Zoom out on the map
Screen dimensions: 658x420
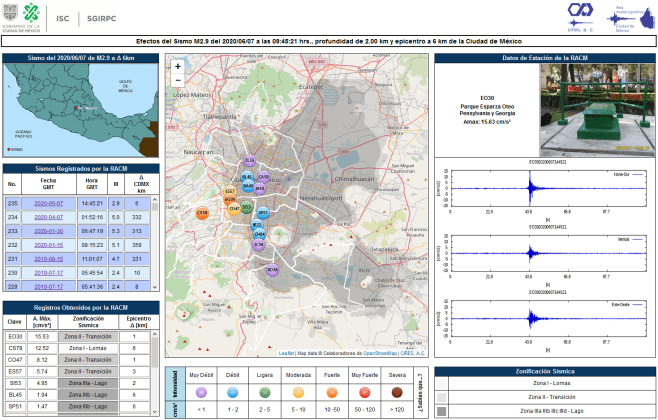coord(178,81)
